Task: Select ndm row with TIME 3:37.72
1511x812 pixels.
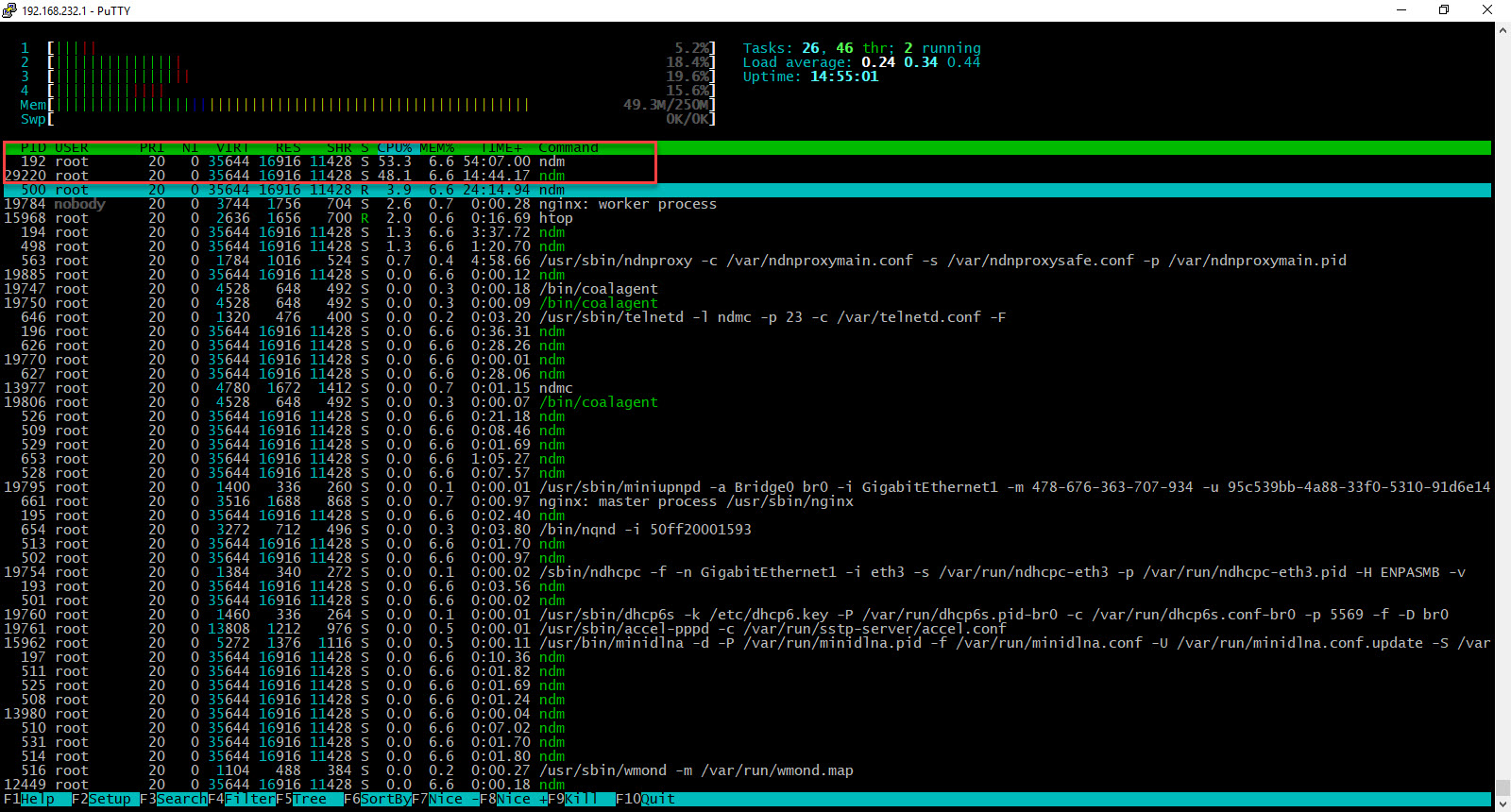Action: (x=747, y=232)
